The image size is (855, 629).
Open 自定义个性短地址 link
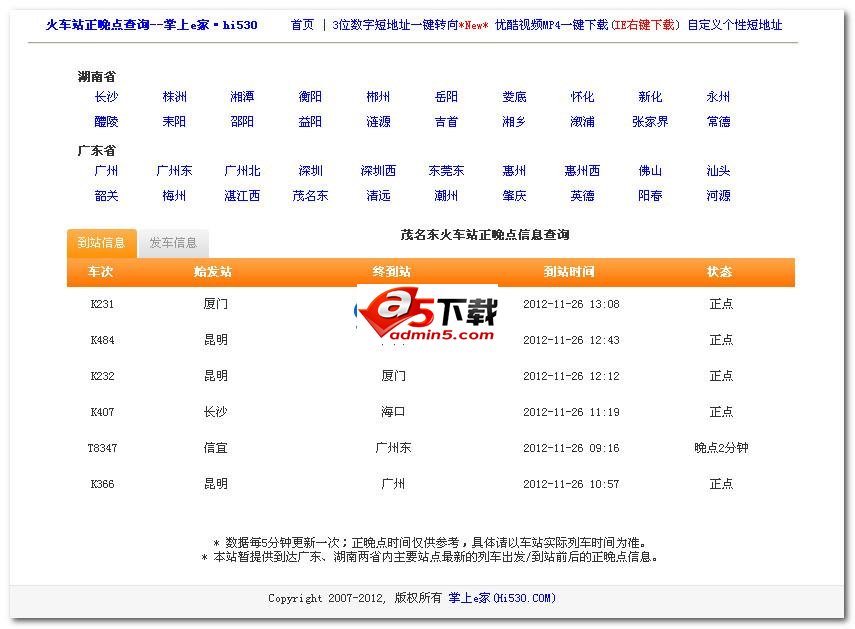734,25
